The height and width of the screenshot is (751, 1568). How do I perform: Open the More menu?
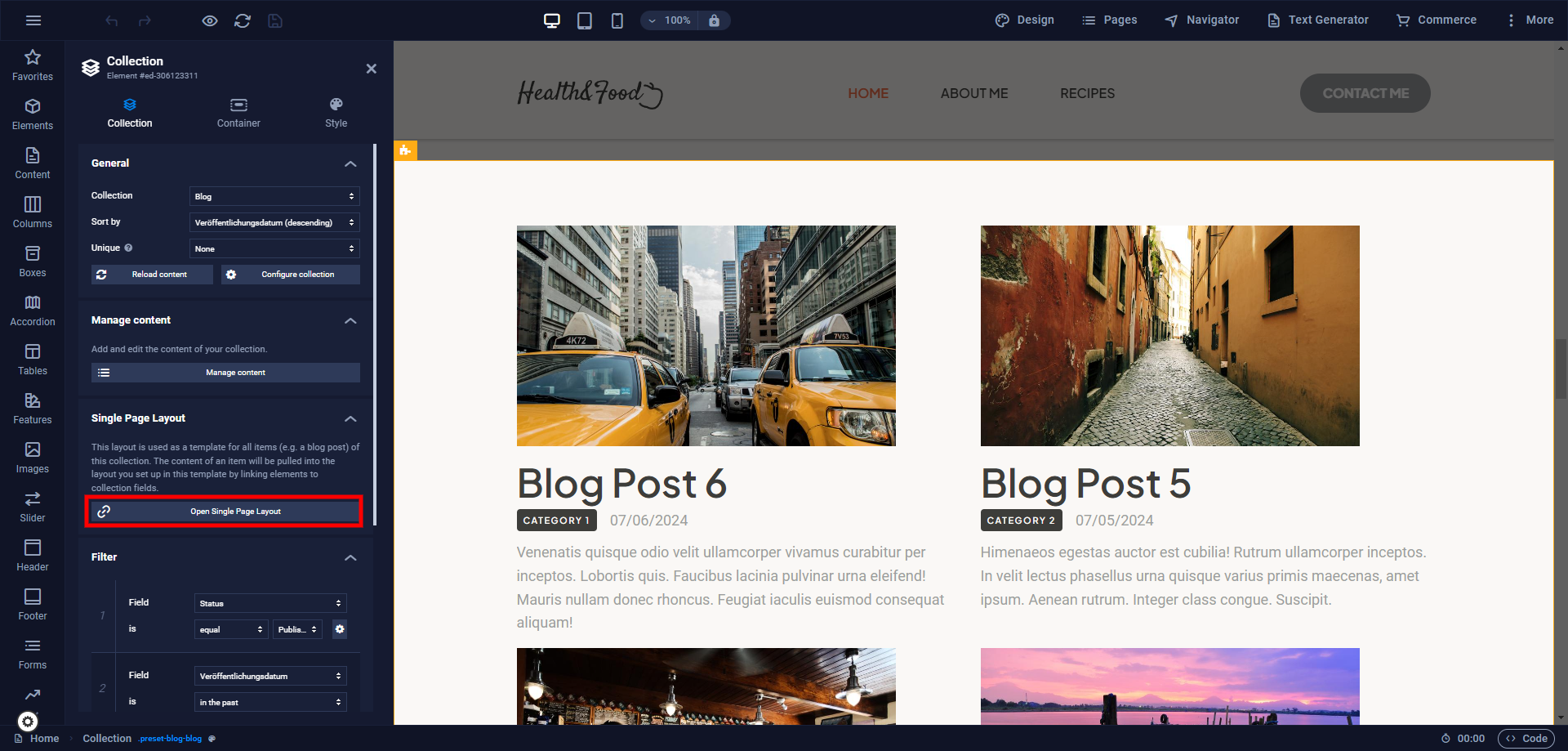1530,20
